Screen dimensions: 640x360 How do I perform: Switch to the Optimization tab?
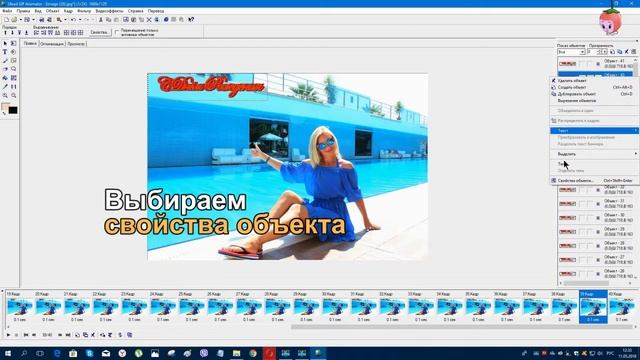[52, 44]
